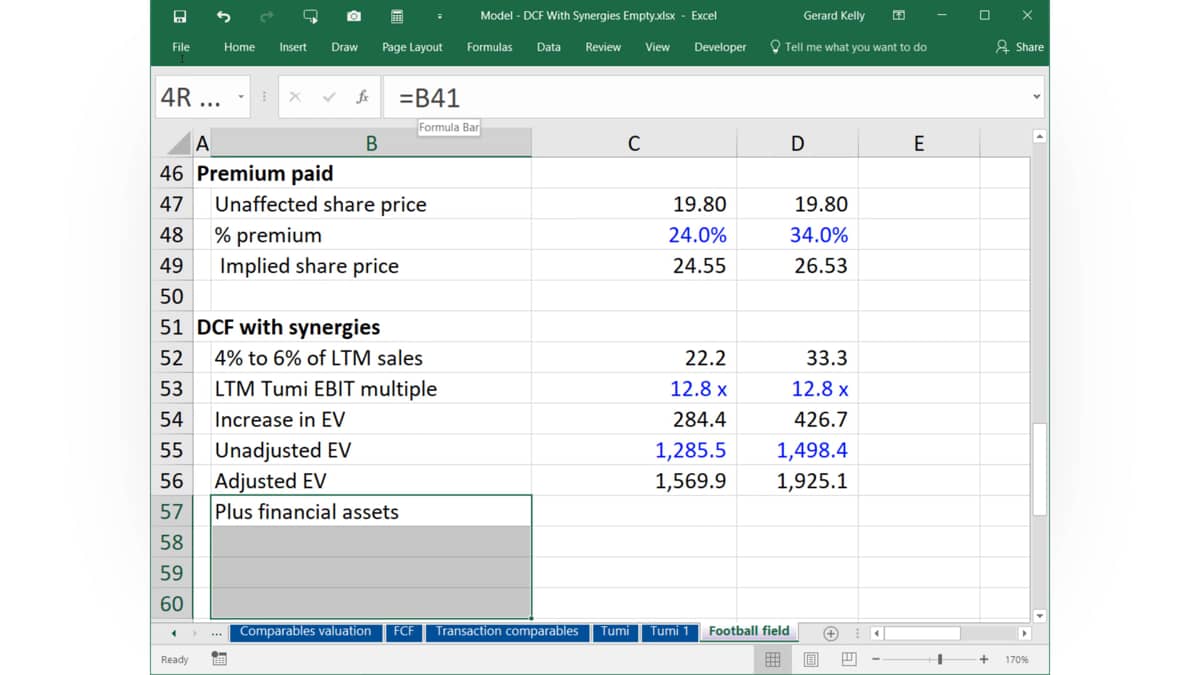Image resolution: width=1200 pixels, height=675 pixels.
Task: Click the cell with value 22.2
Action: click(634, 358)
